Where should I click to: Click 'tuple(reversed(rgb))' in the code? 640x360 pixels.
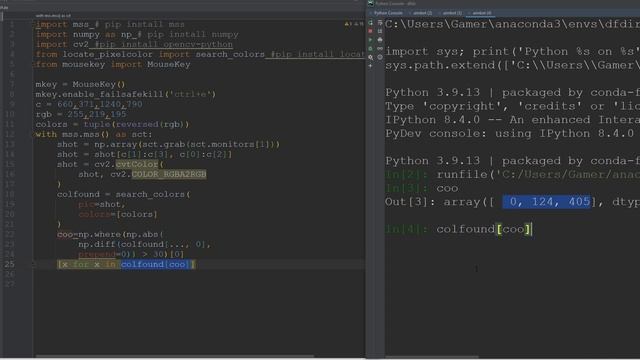click(136, 124)
